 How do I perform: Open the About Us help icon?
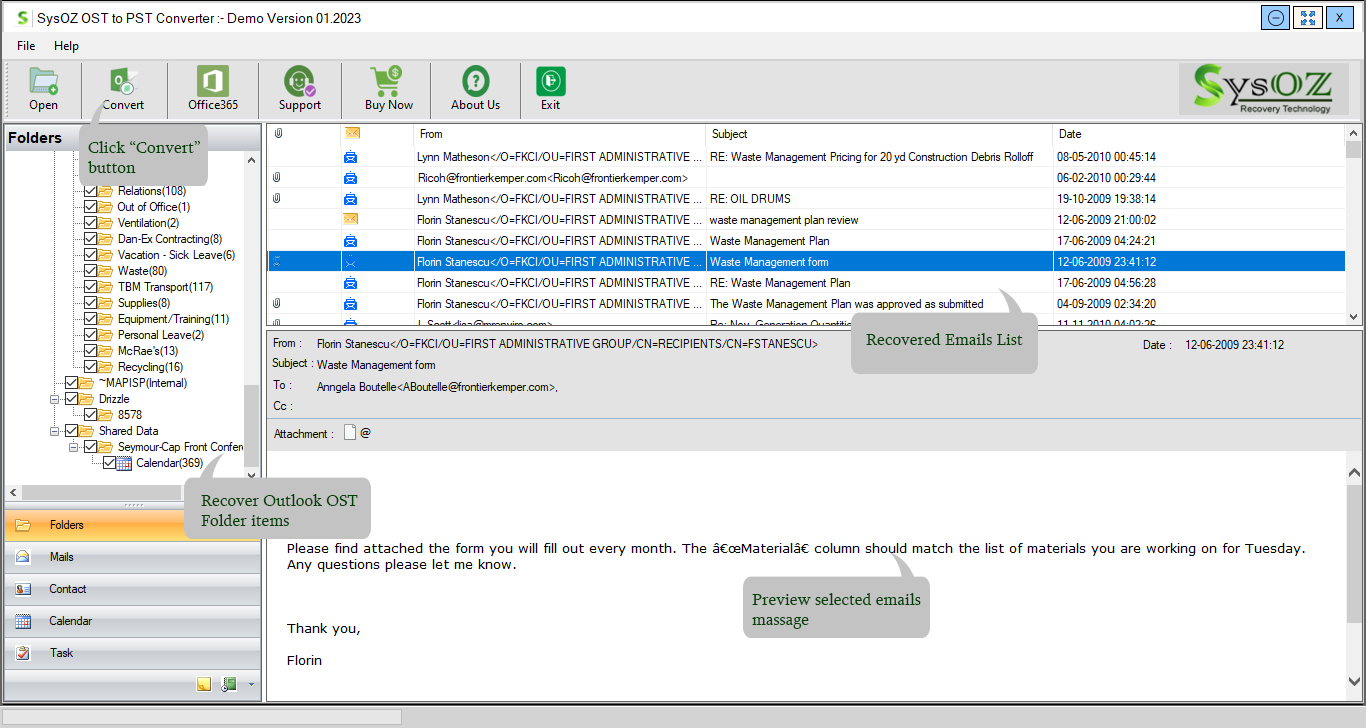(475, 89)
